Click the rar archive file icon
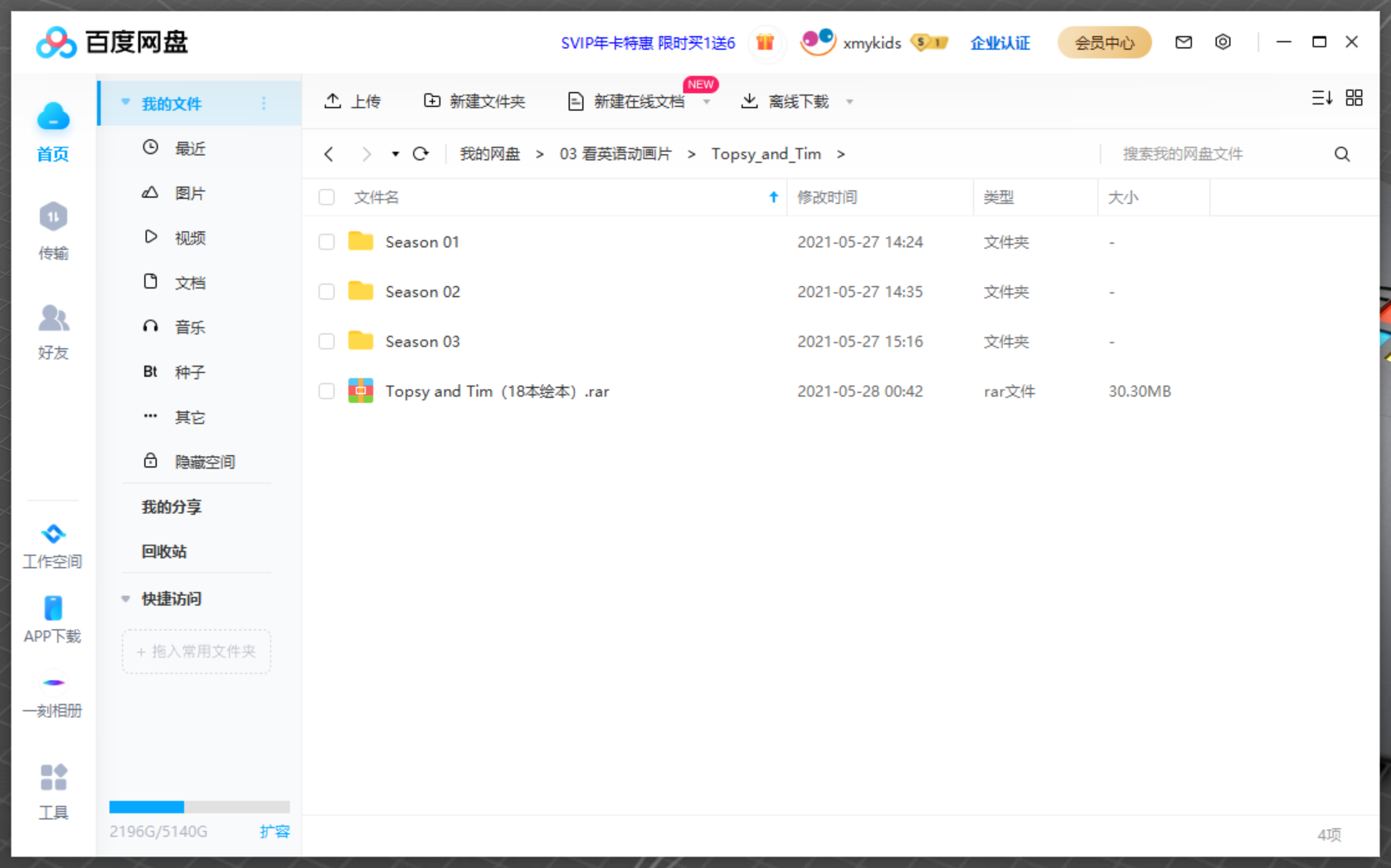The height and width of the screenshot is (868, 1391). coord(360,390)
